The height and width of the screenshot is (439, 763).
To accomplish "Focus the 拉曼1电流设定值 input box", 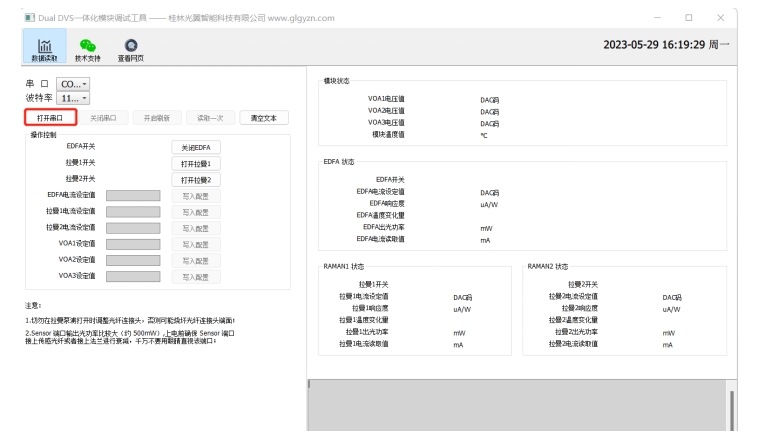I will point(133,211).
